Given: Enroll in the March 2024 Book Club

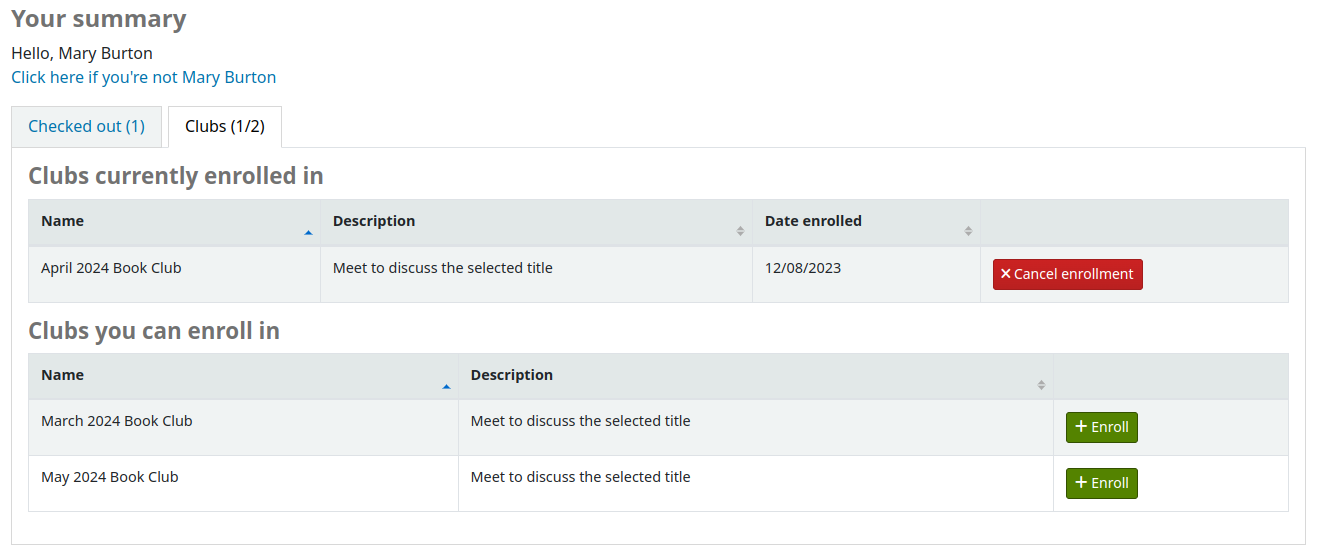Looking at the screenshot, I should (x=1101, y=427).
